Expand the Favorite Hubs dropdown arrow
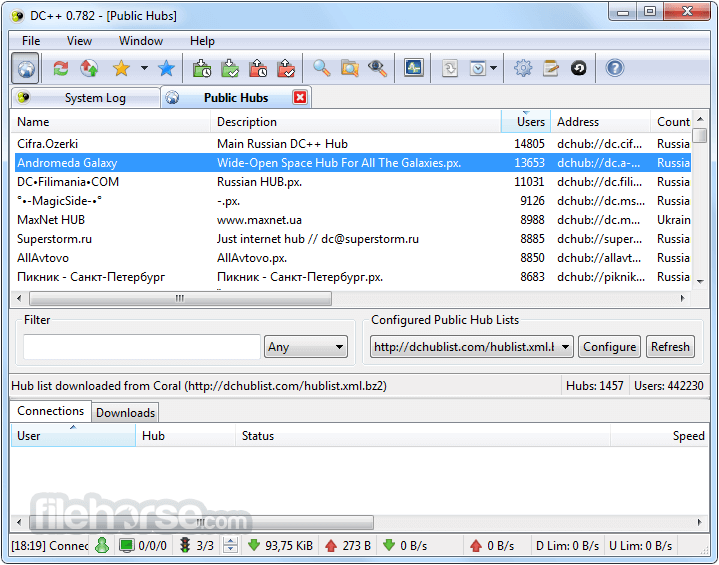Viewport: 719px width, 565px height. (144, 69)
